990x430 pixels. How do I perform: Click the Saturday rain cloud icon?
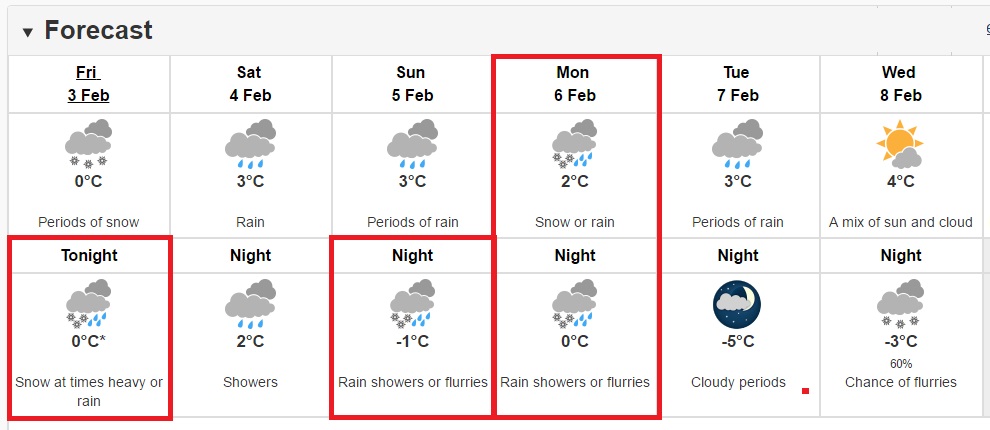click(250, 144)
